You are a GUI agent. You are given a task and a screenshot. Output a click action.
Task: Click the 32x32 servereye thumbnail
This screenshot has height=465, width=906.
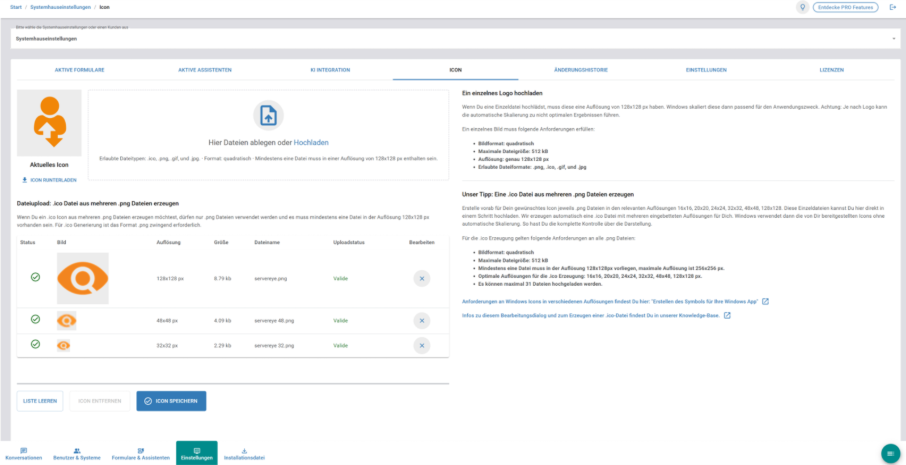[x=64, y=345]
